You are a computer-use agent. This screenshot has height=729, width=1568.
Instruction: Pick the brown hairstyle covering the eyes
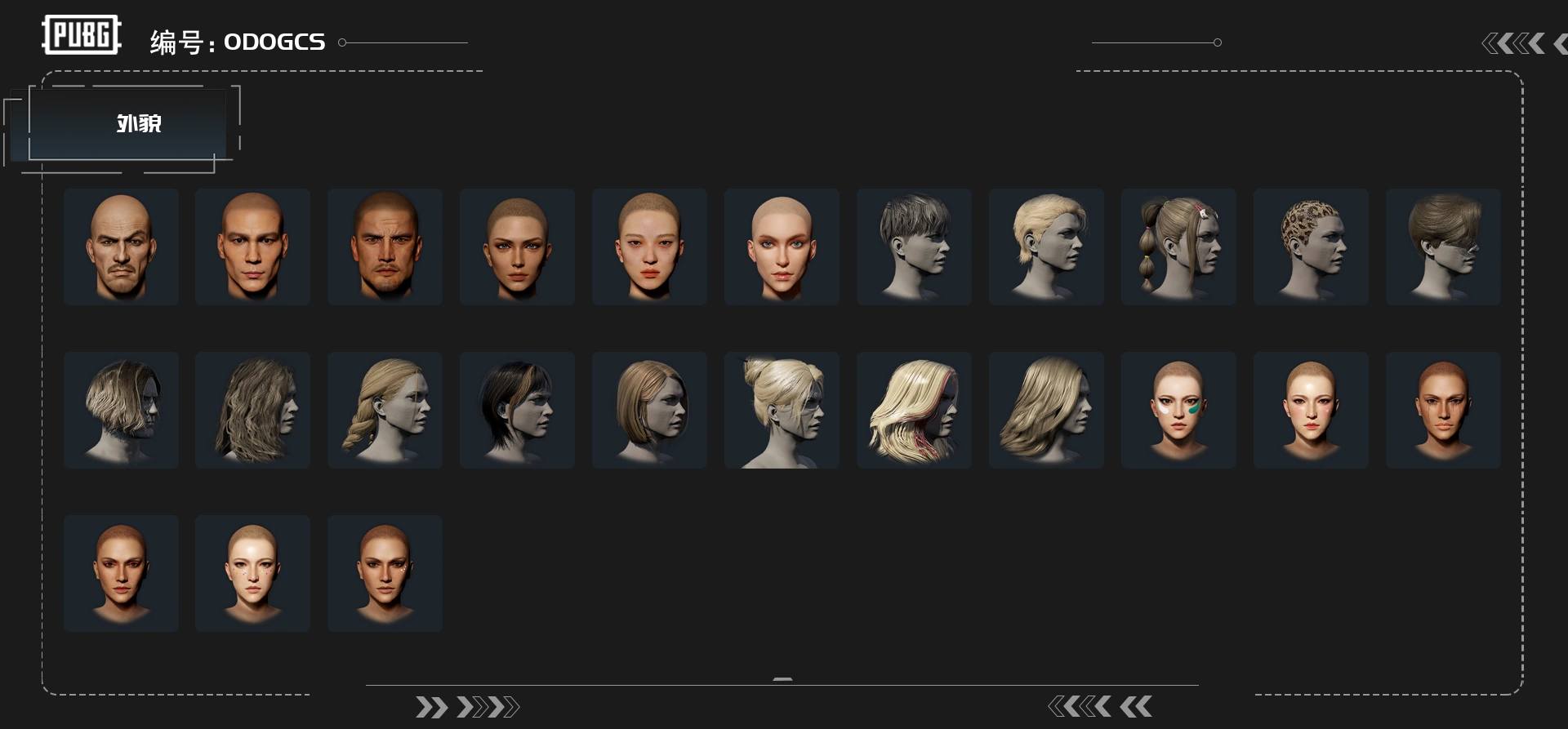pyautogui.click(x=1443, y=247)
